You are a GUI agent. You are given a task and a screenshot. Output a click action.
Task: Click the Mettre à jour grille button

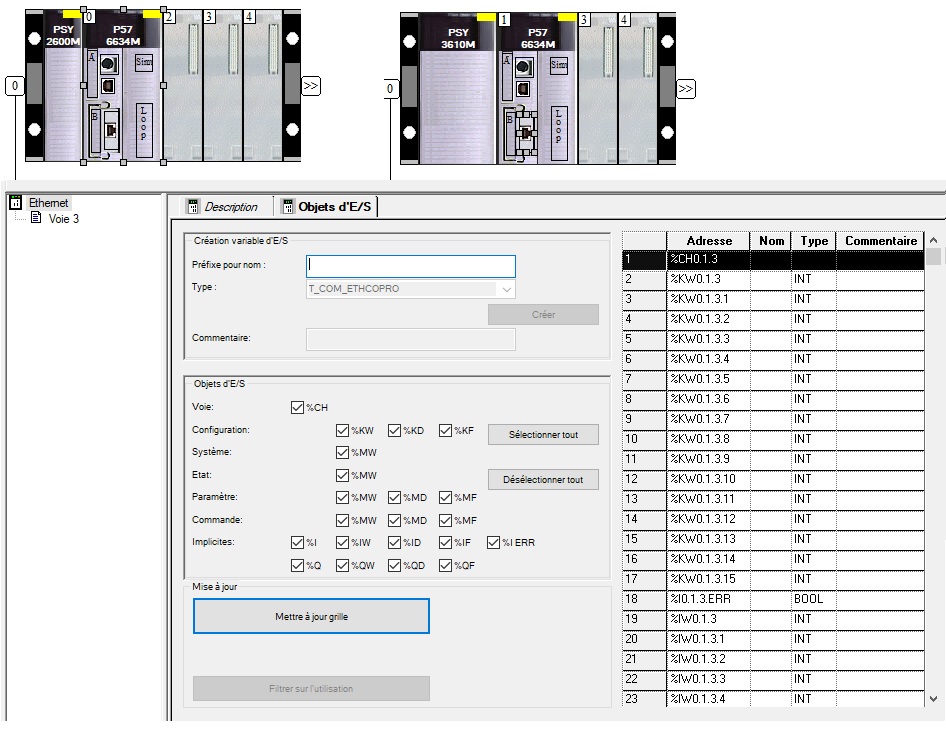click(311, 617)
